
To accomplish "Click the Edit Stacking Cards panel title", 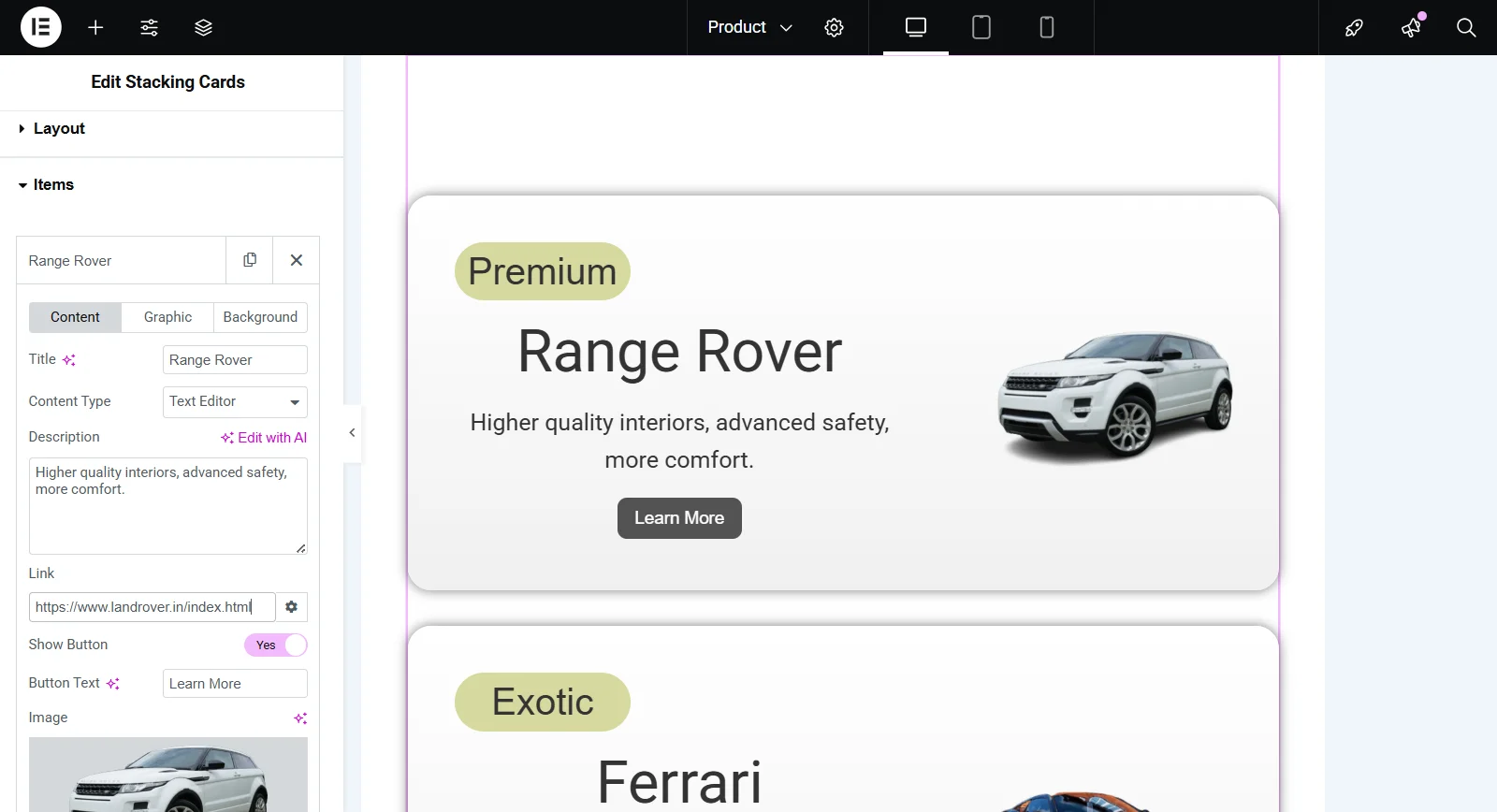I will tap(168, 82).
